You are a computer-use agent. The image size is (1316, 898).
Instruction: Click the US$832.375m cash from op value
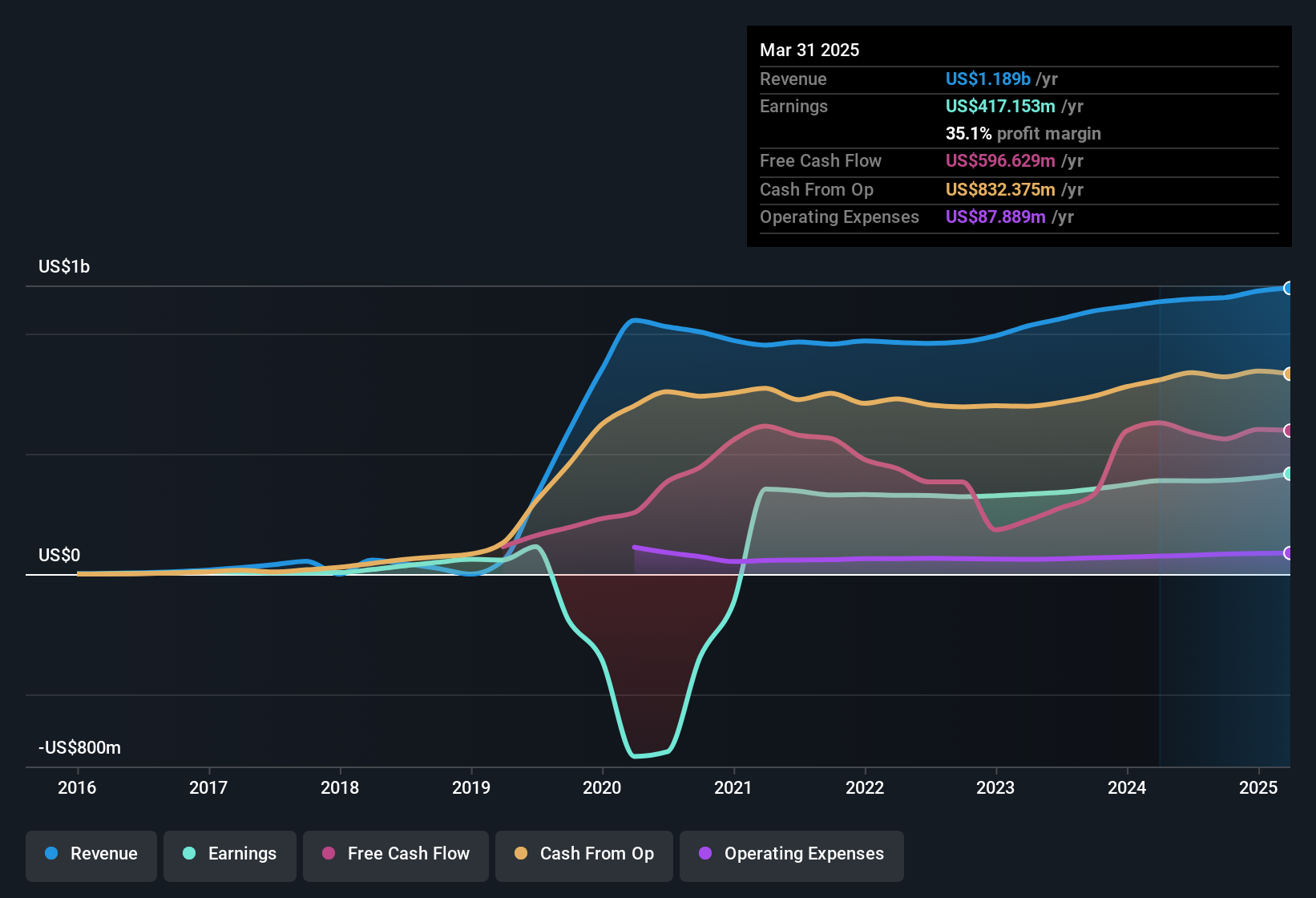coord(1000,190)
